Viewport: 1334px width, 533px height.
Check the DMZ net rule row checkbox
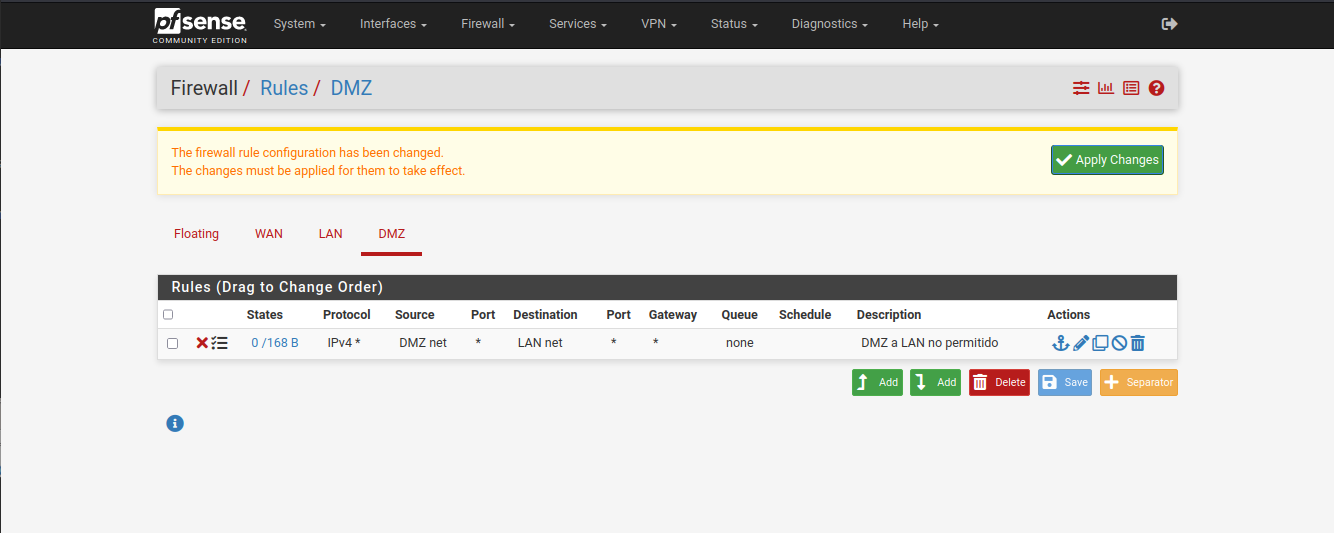coord(172,343)
